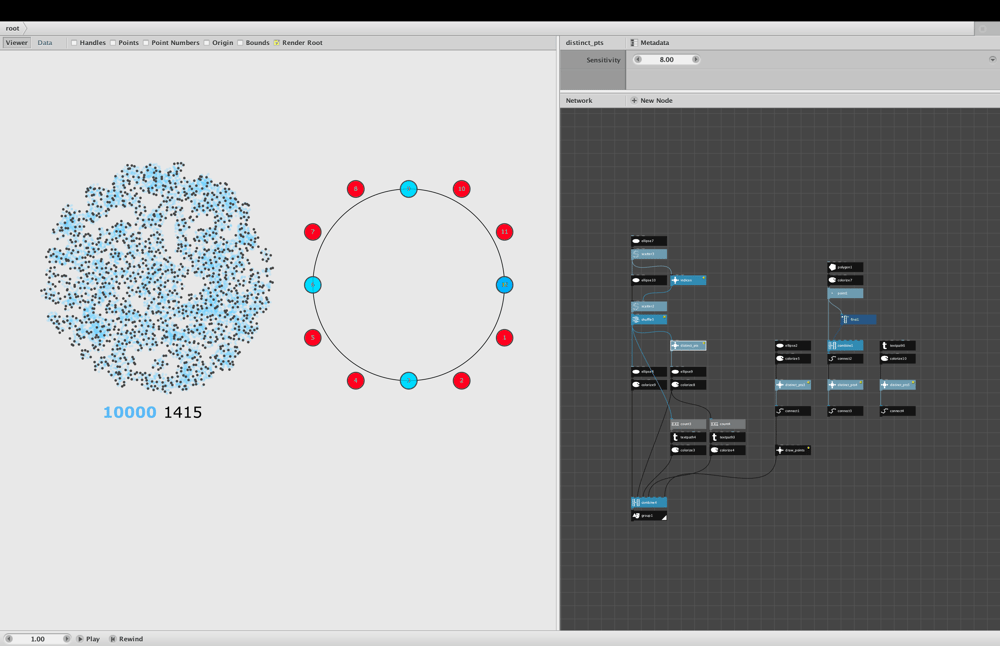Click the colorize10 node
This screenshot has width=1000, height=646.
(x=897, y=358)
